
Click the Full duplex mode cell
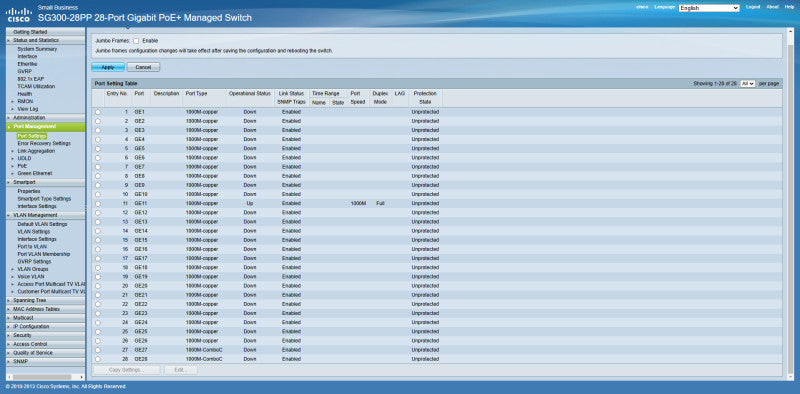point(380,203)
